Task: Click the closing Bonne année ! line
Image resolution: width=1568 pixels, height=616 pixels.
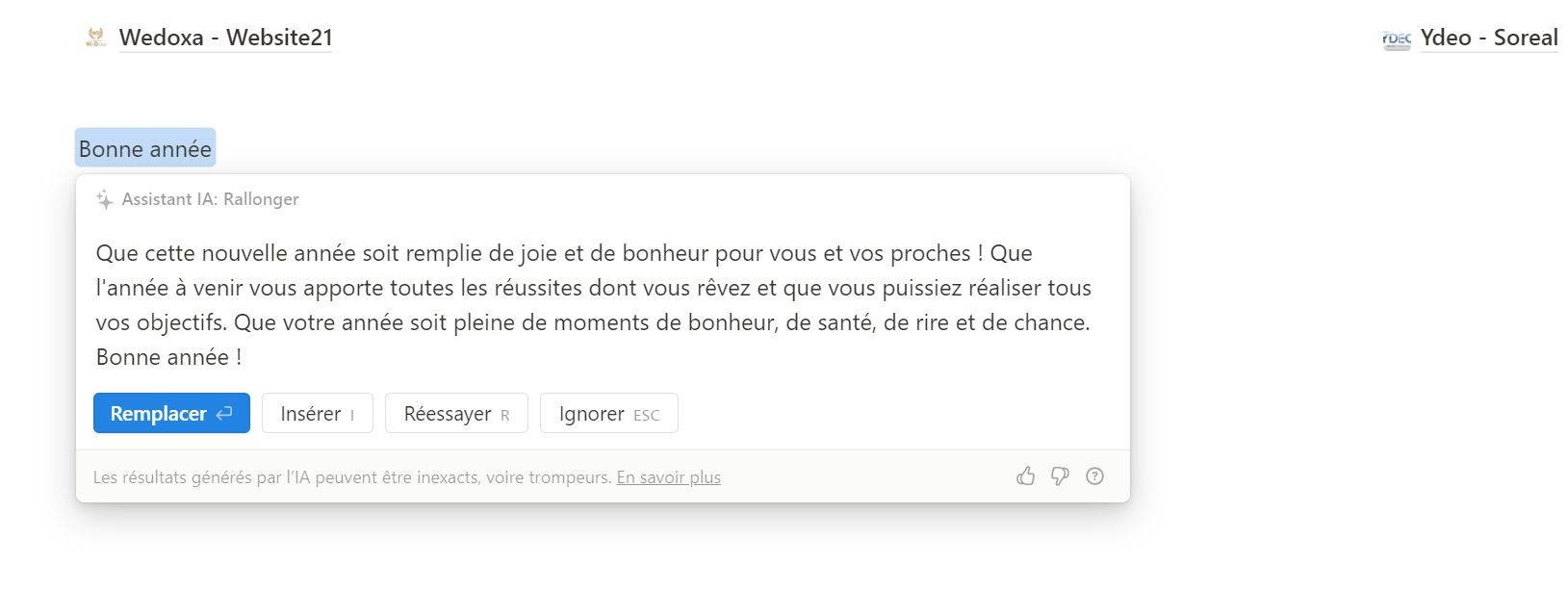Action: pyautogui.click(x=168, y=357)
